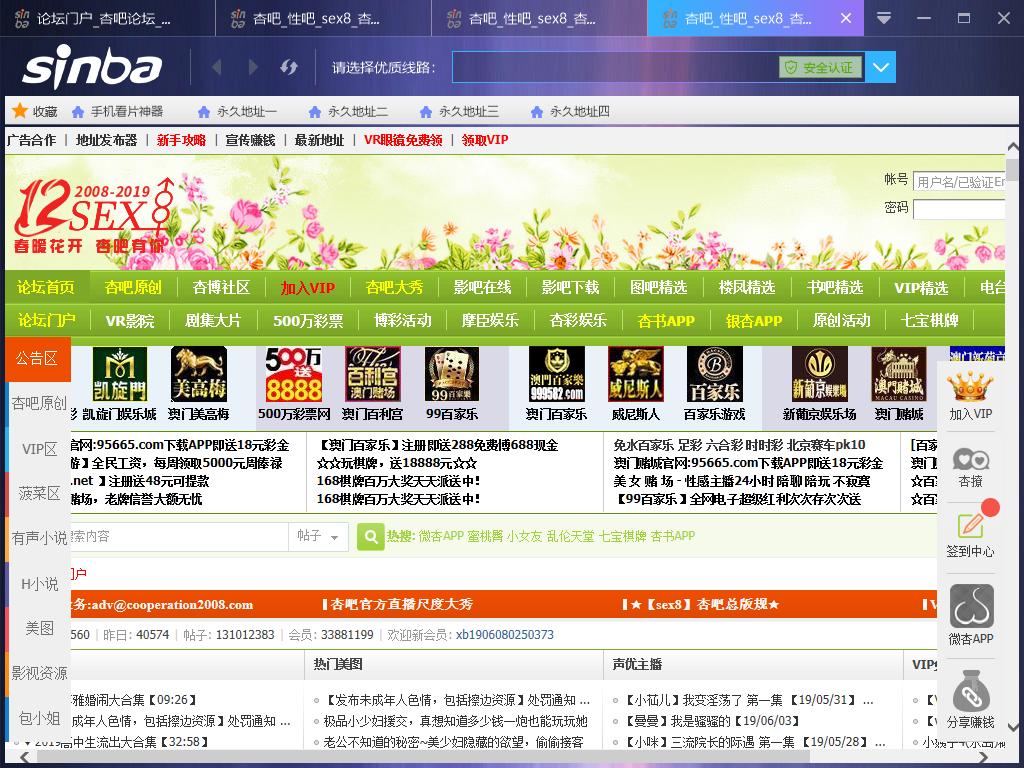This screenshot has height=768, width=1024.
Task: Select the 美图 sidebar item
Action: tap(39, 628)
